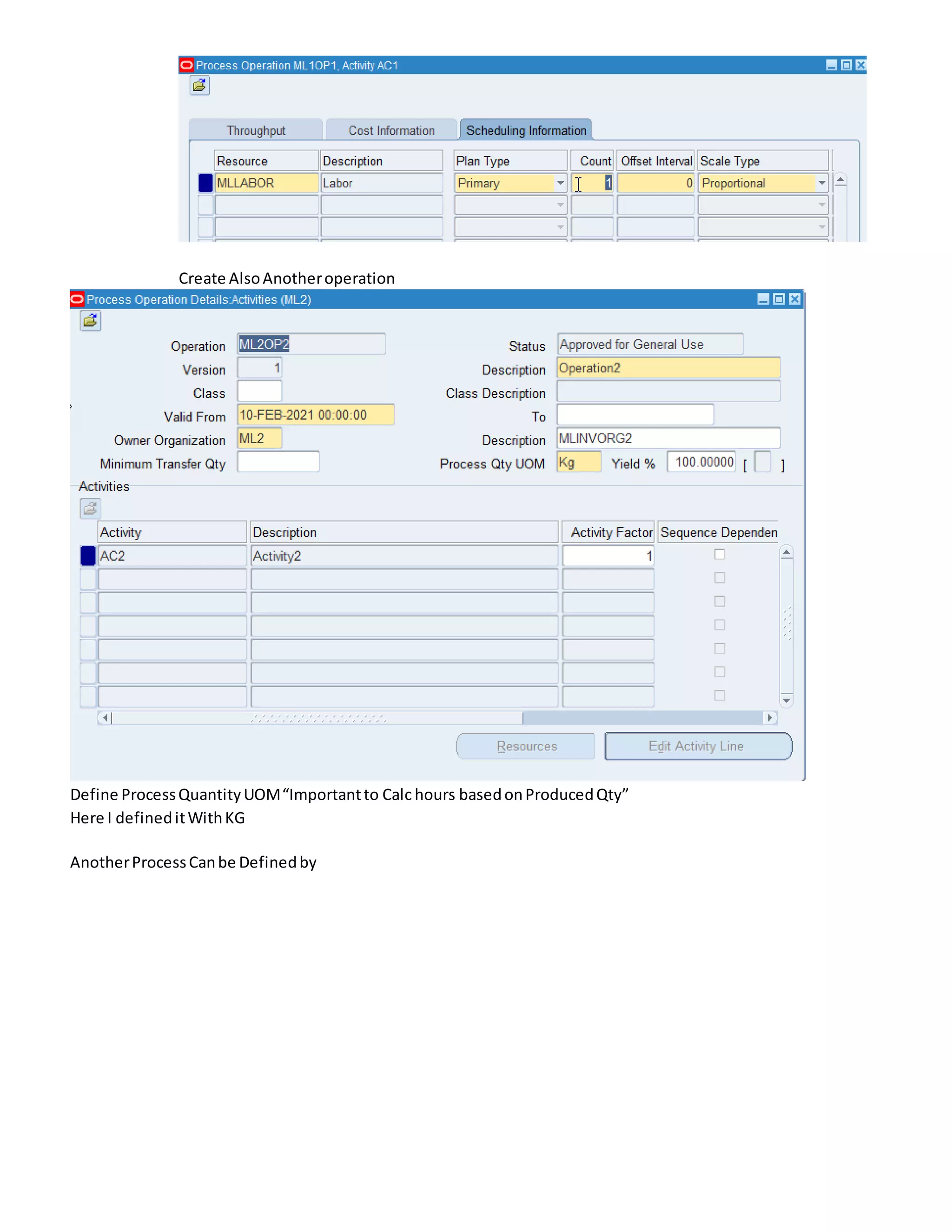The height and width of the screenshot is (1232, 952).
Task: Click Description cell Activity2
Action: coord(404,556)
